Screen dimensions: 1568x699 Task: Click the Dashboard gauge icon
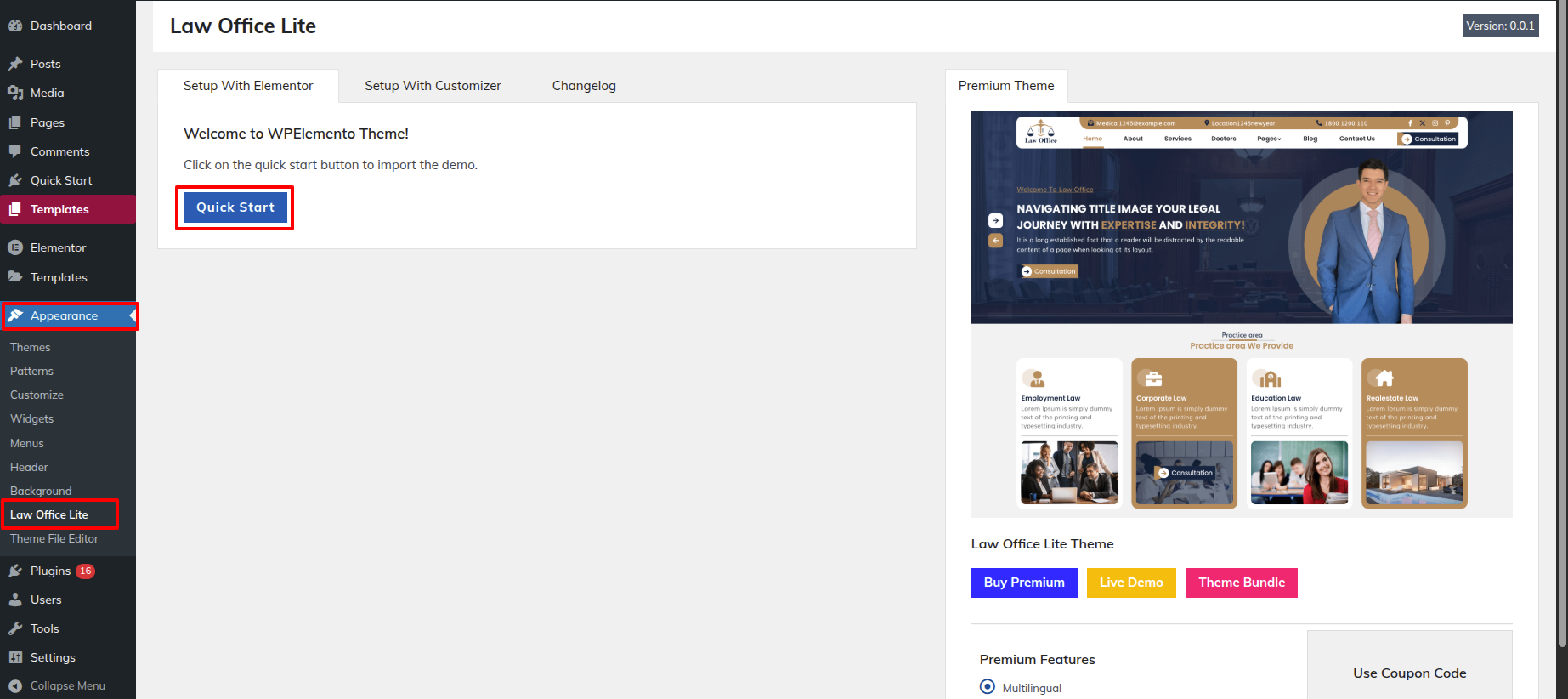[x=15, y=26]
